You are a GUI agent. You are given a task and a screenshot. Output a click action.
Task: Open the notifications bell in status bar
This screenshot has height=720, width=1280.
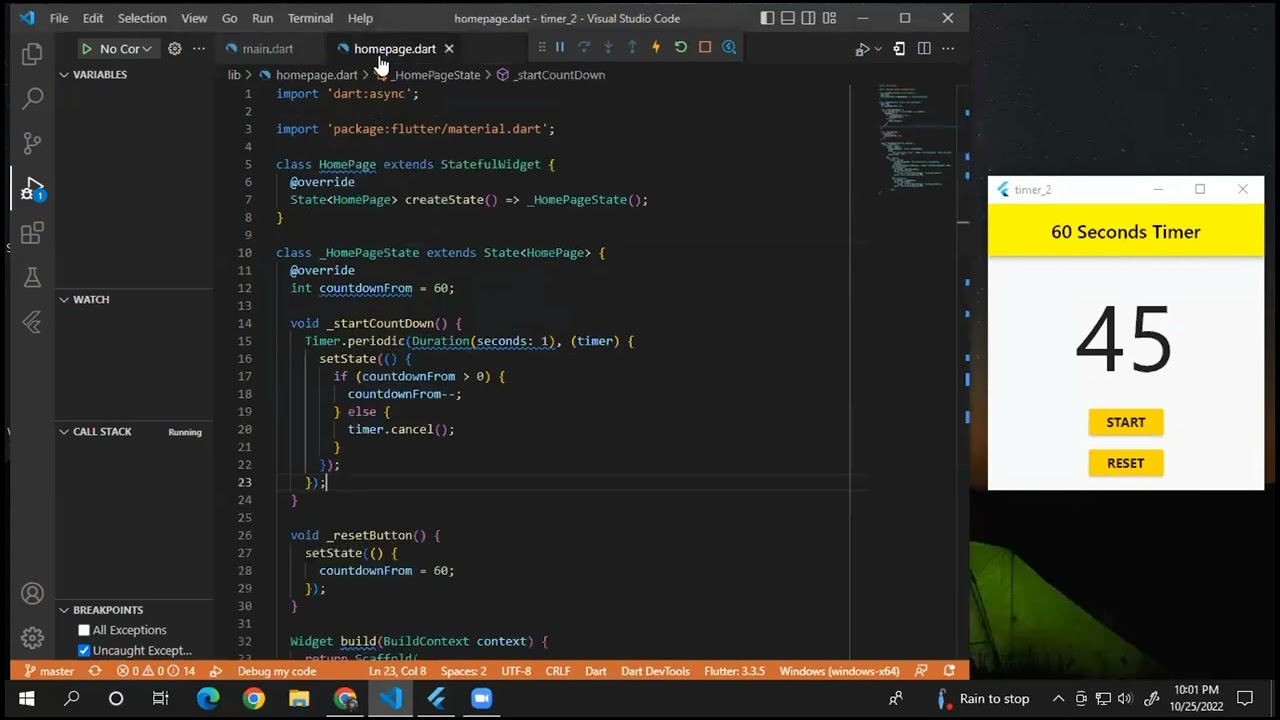point(949,671)
